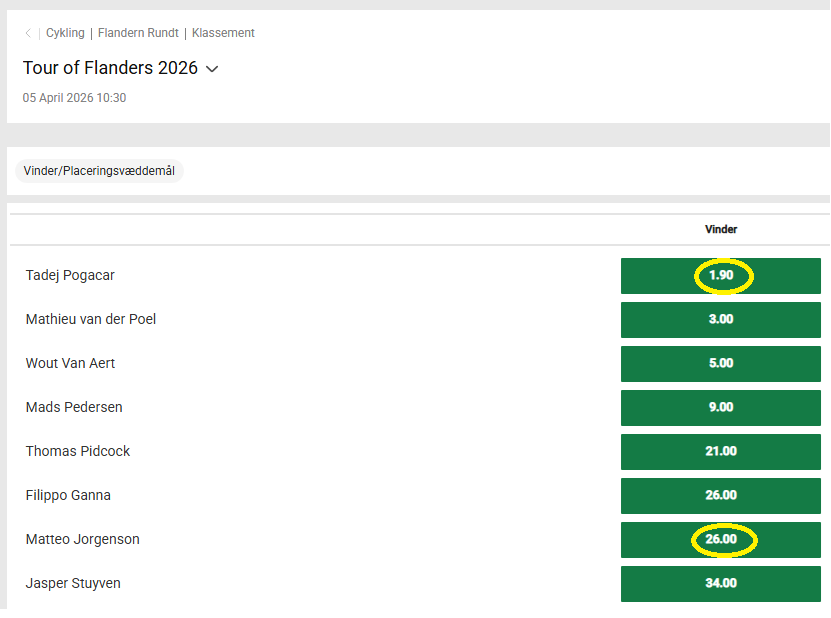Click the Mads Pedersen rider name
This screenshot has width=831, height=618.
click(x=74, y=407)
